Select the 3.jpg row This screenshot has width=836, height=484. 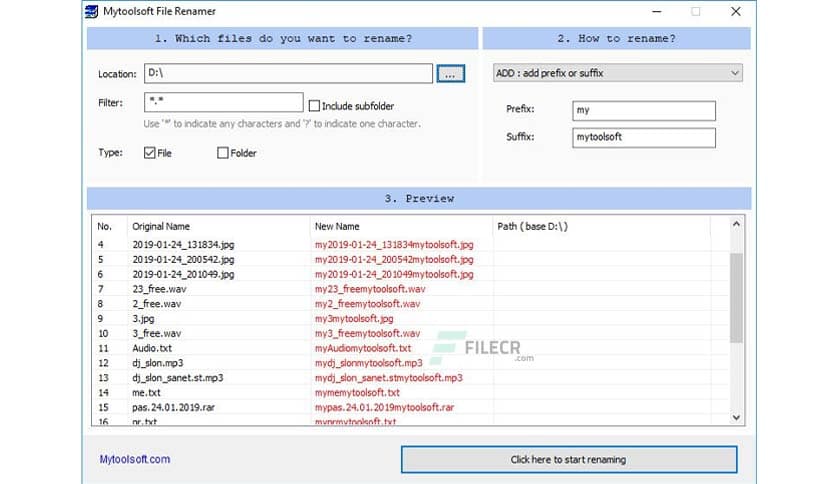(x=411, y=319)
